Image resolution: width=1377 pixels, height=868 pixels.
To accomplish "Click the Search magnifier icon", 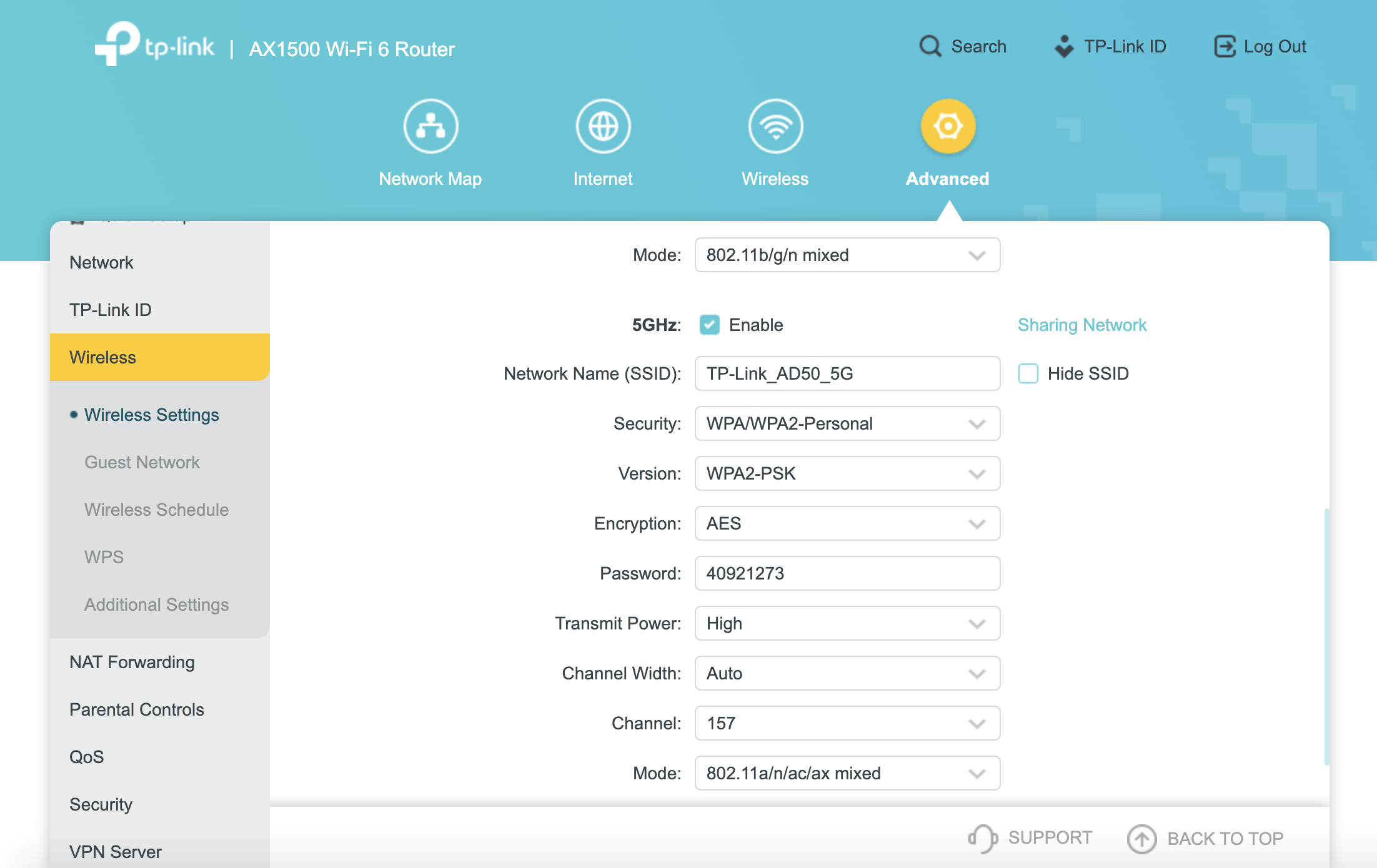I will tap(930, 46).
